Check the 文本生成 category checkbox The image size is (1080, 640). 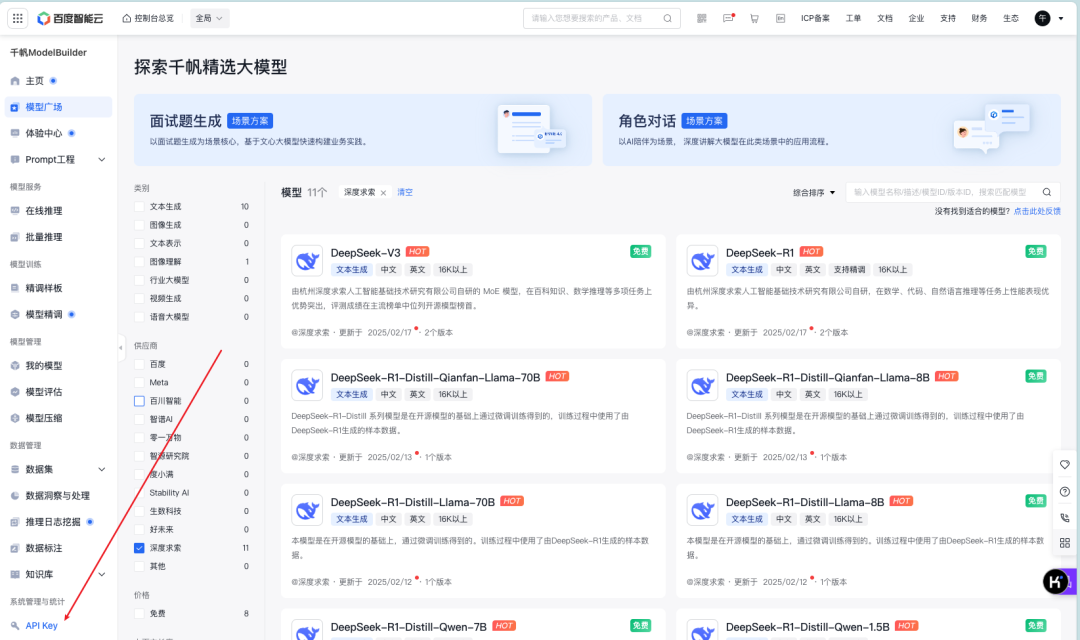(x=139, y=207)
